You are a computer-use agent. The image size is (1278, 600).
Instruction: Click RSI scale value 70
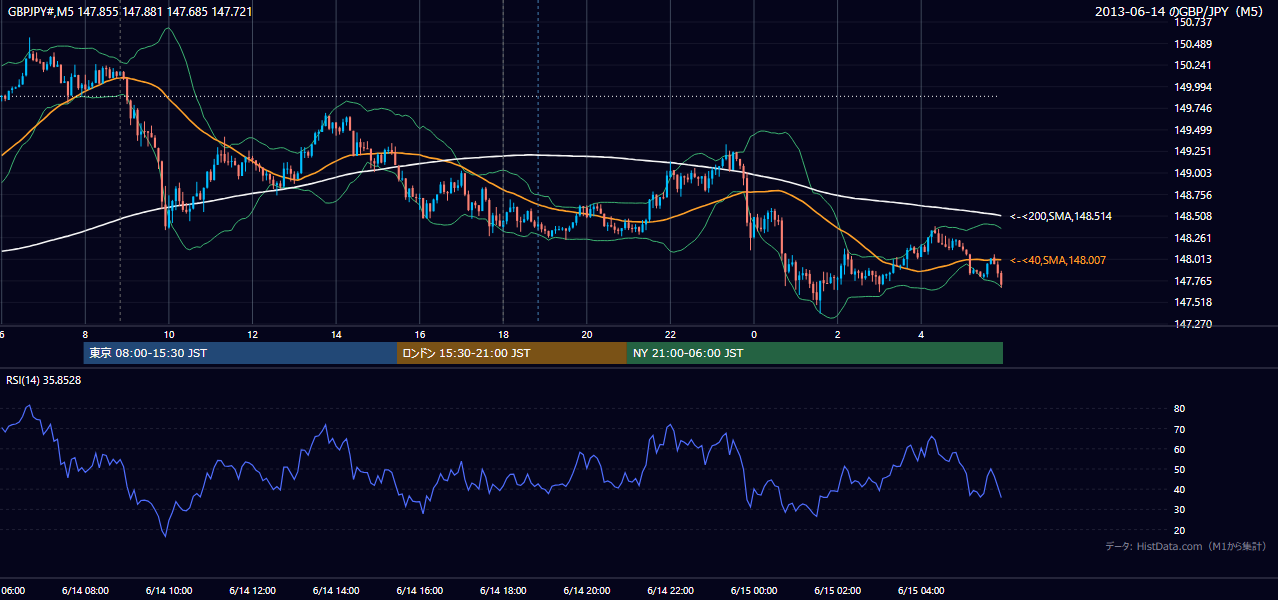1180,429
